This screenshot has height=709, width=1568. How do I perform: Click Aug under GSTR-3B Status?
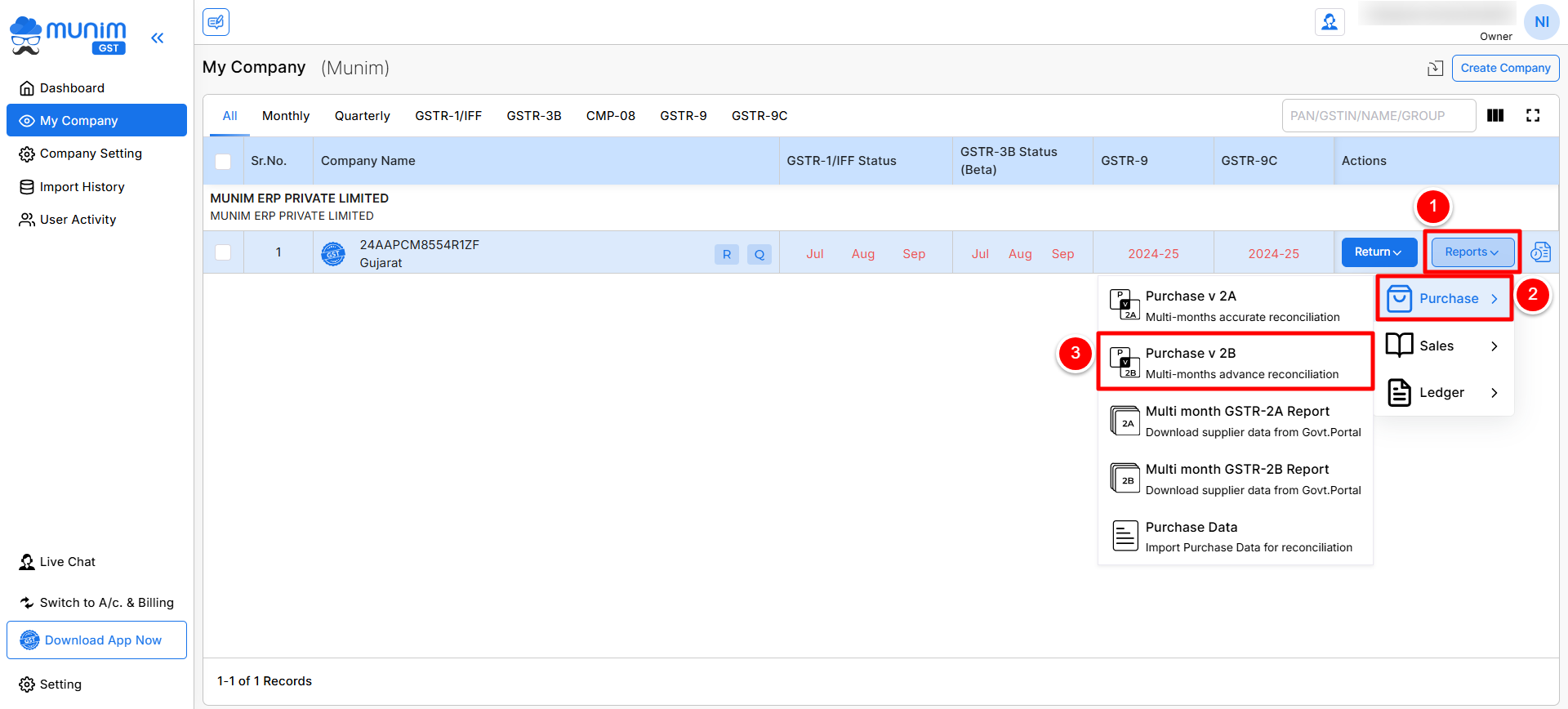coord(1020,254)
